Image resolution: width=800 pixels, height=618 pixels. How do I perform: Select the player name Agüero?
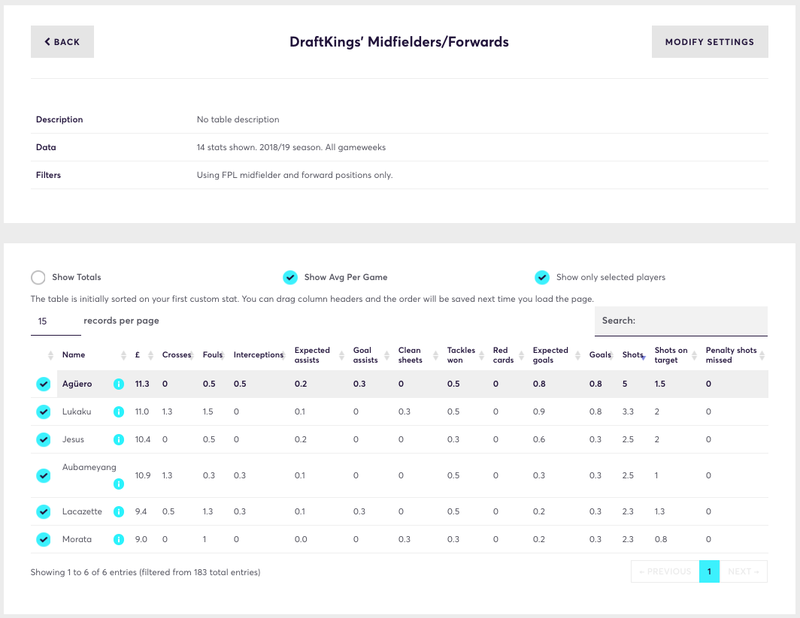tap(77, 384)
